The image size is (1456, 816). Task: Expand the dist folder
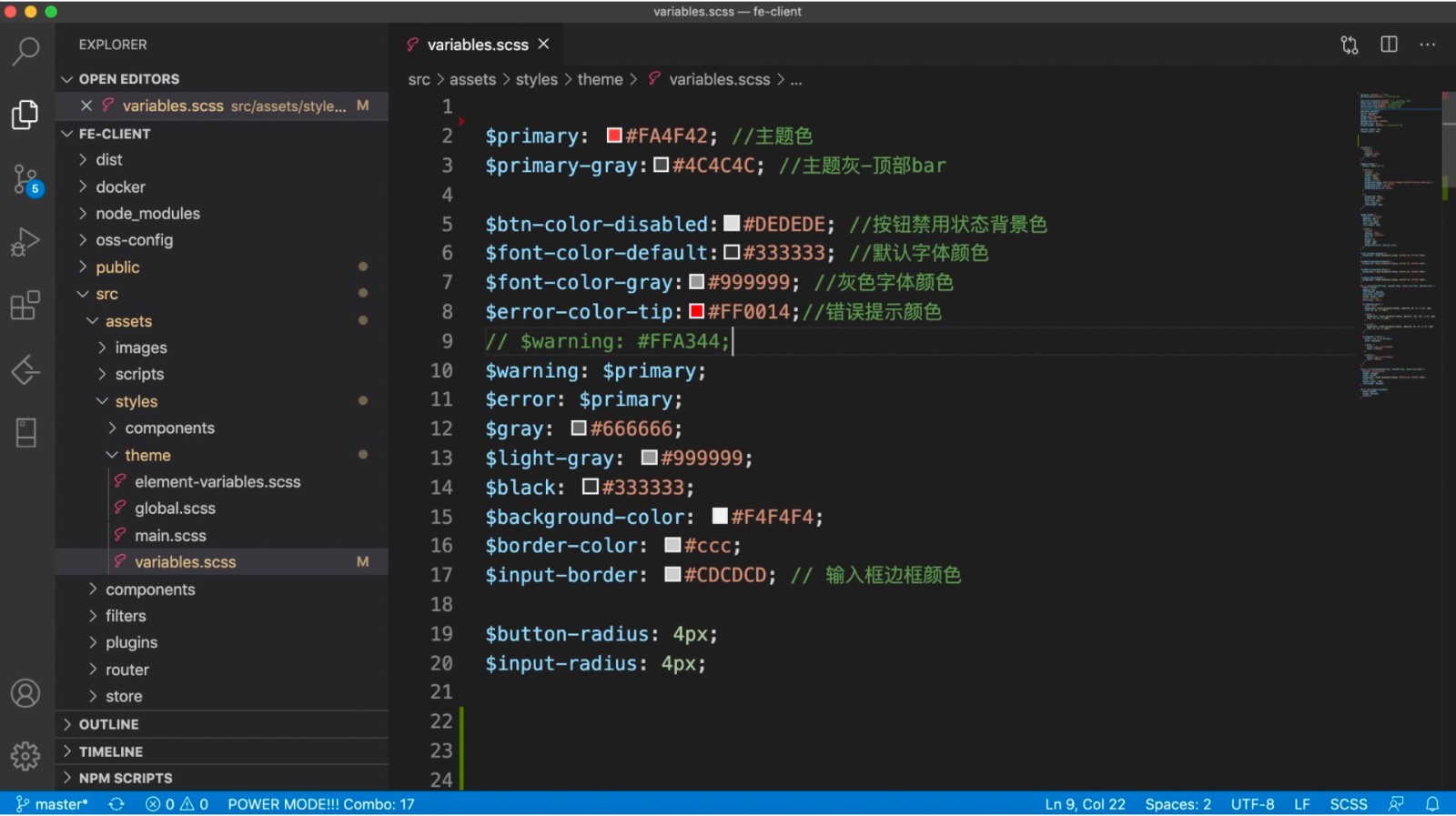pos(222,160)
